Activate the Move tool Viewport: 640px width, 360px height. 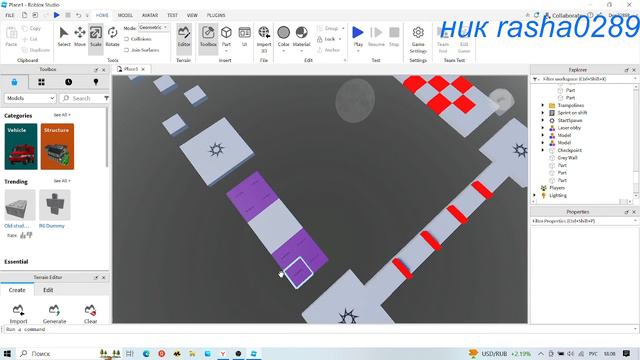pos(80,36)
